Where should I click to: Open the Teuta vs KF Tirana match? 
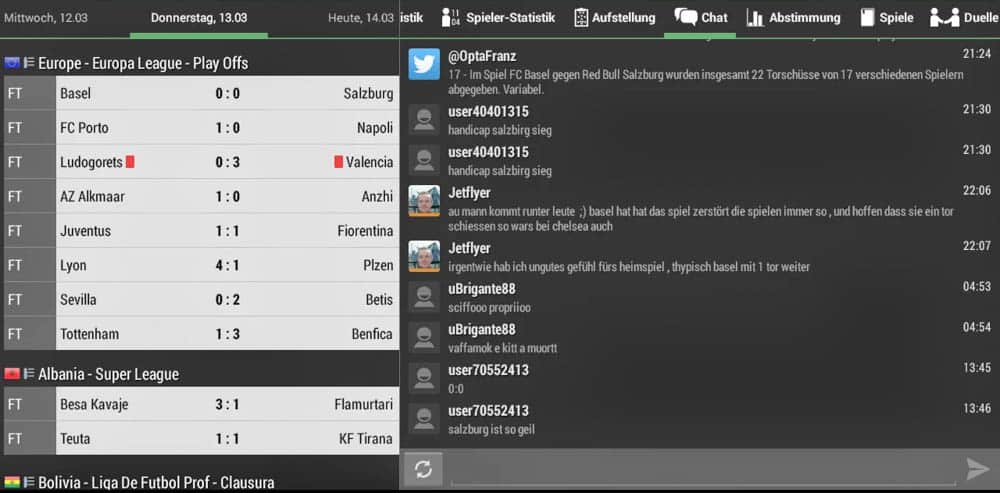coord(202,439)
